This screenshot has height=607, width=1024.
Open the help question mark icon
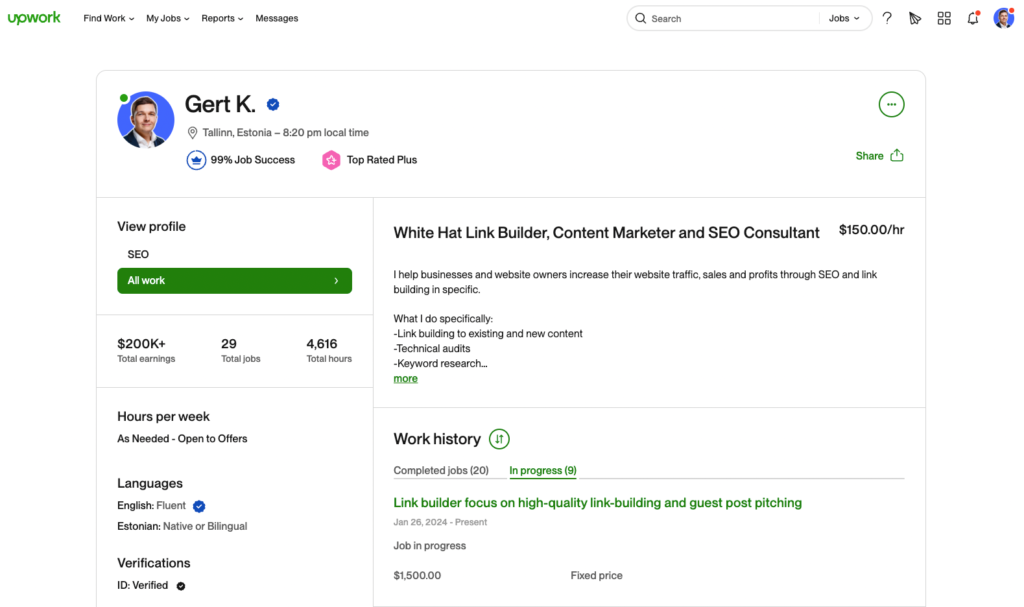[x=887, y=18]
